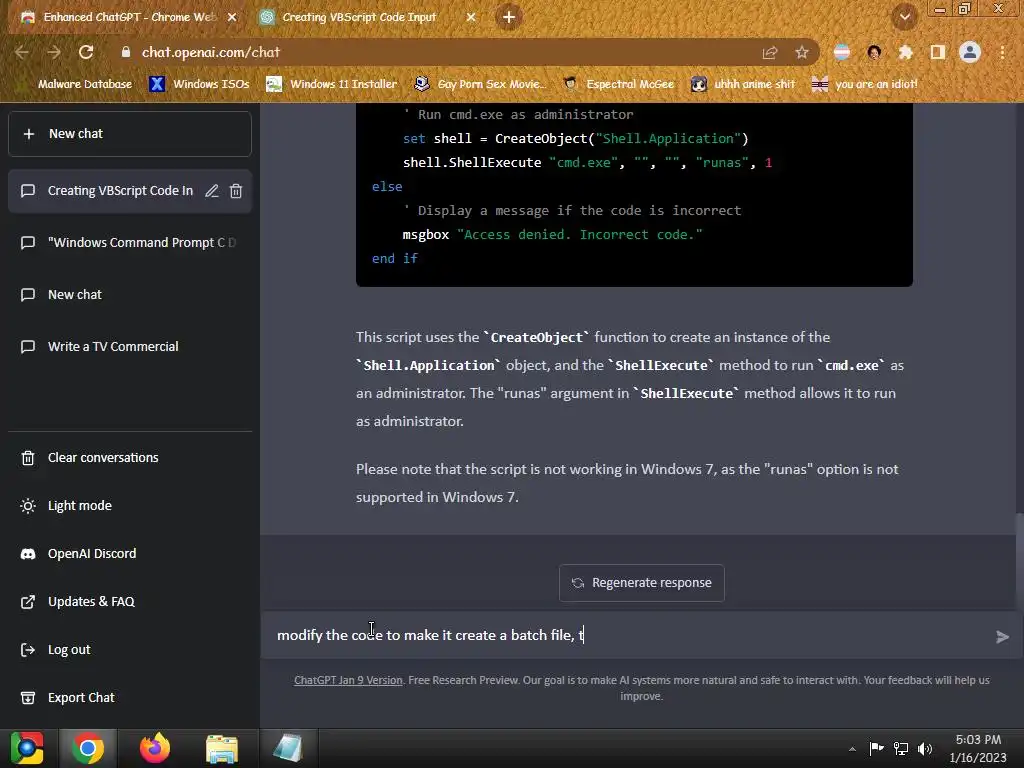Click the avatar extension icon in toolbar
This screenshot has width=1024, height=768.
874,52
